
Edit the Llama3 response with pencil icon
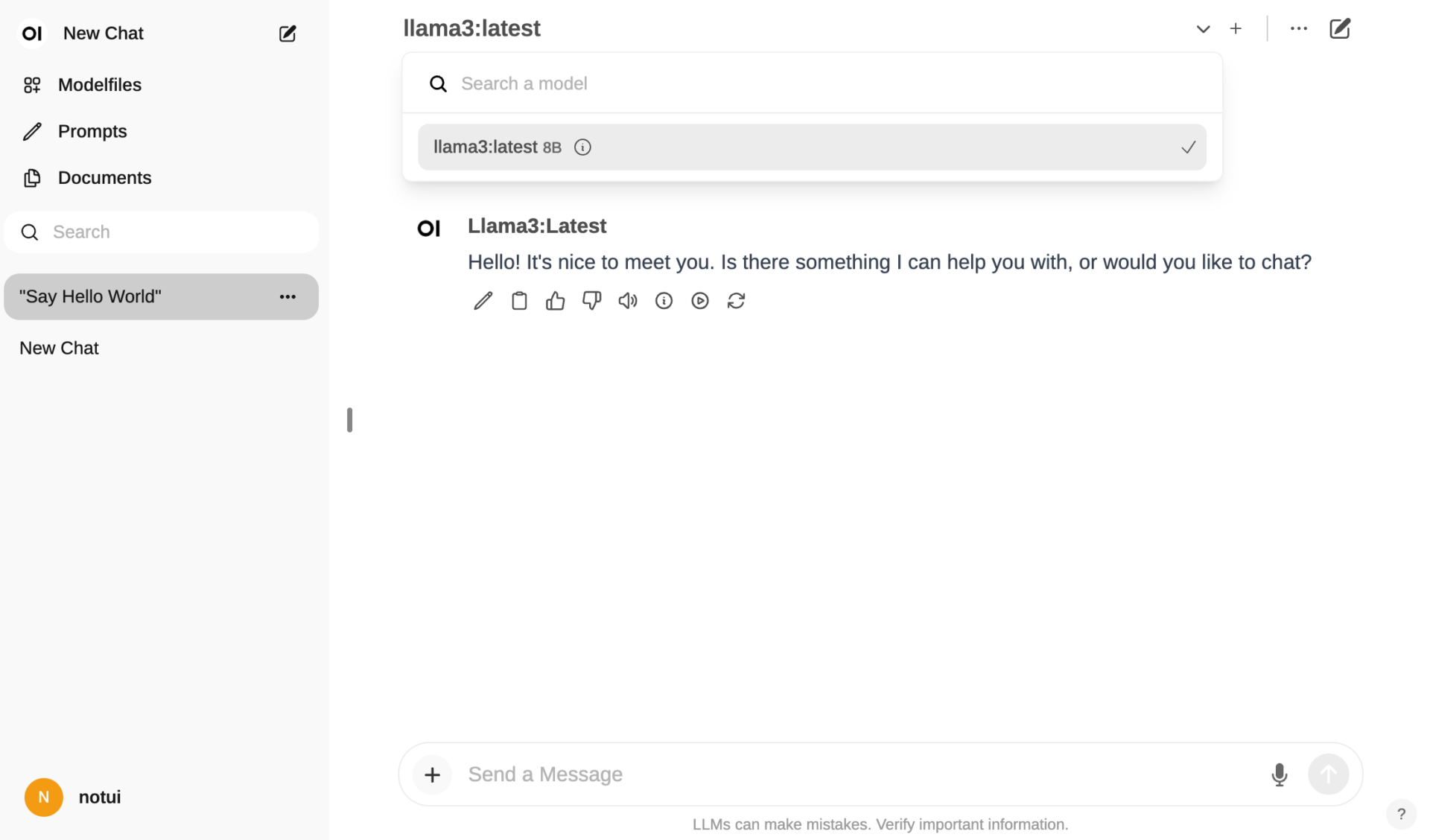483,301
